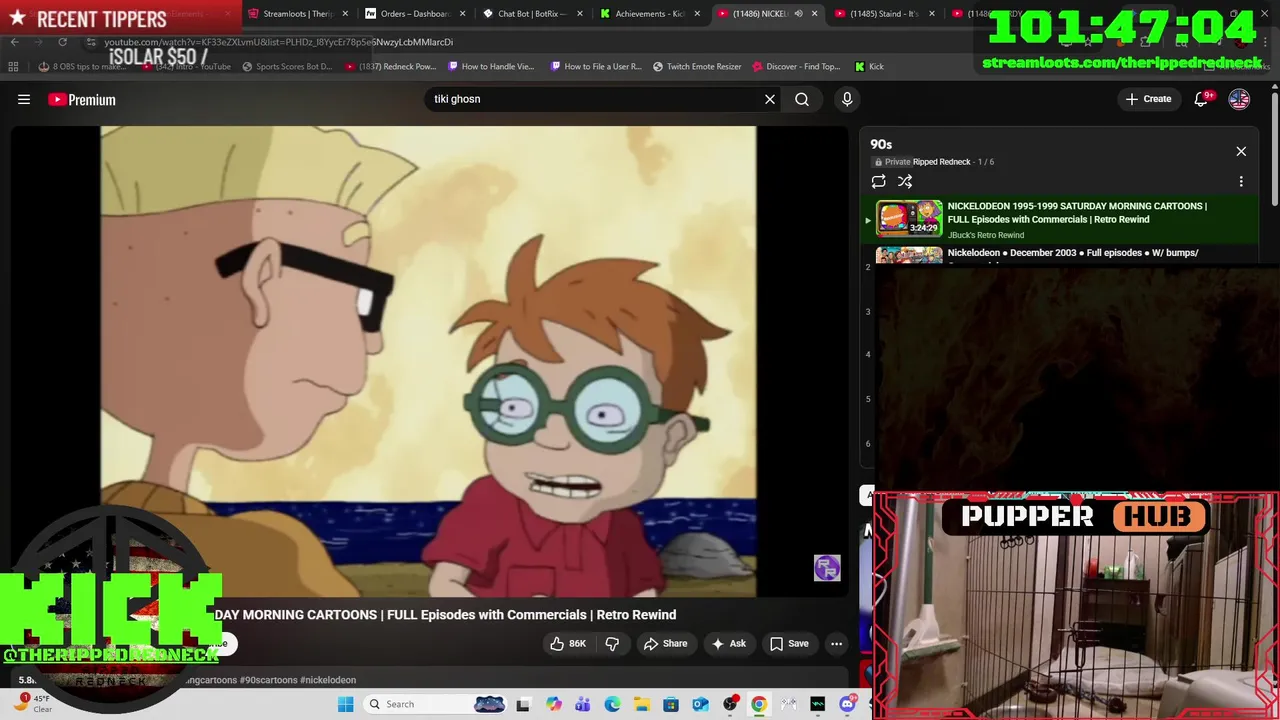Open Kick bookmark
The height and width of the screenshot is (720, 1280).
[x=869, y=67]
